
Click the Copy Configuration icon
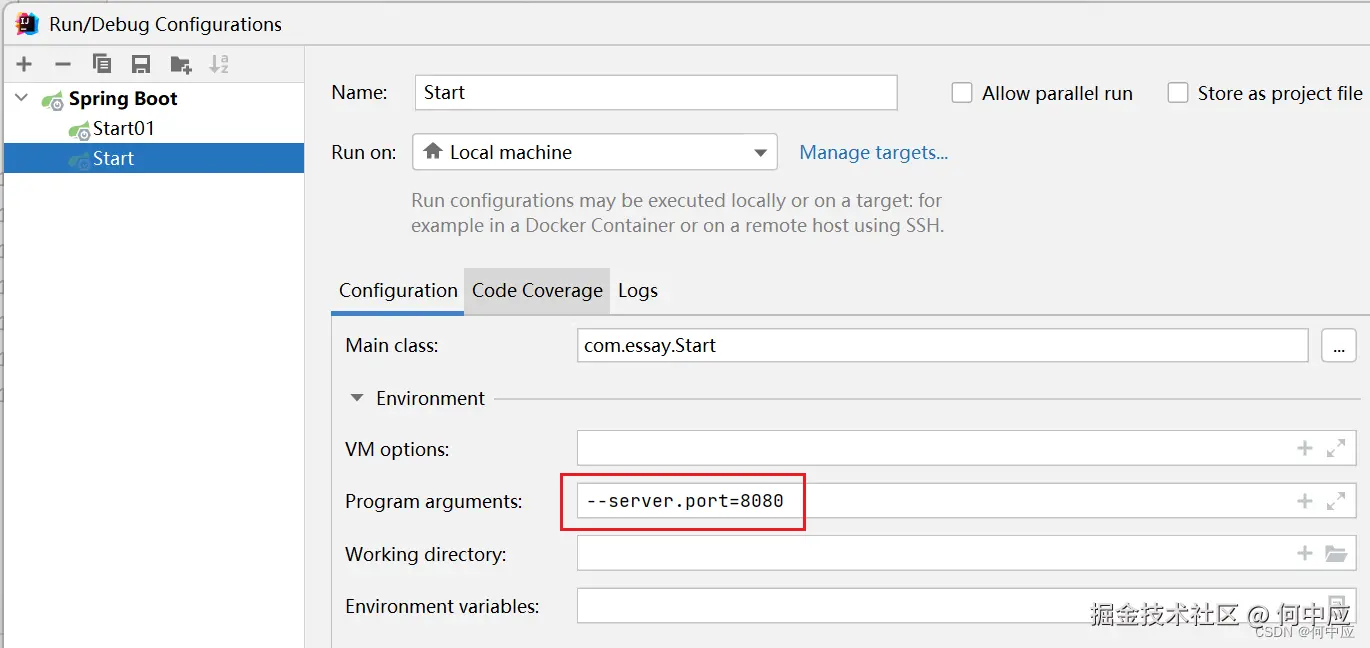(x=102, y=64)
